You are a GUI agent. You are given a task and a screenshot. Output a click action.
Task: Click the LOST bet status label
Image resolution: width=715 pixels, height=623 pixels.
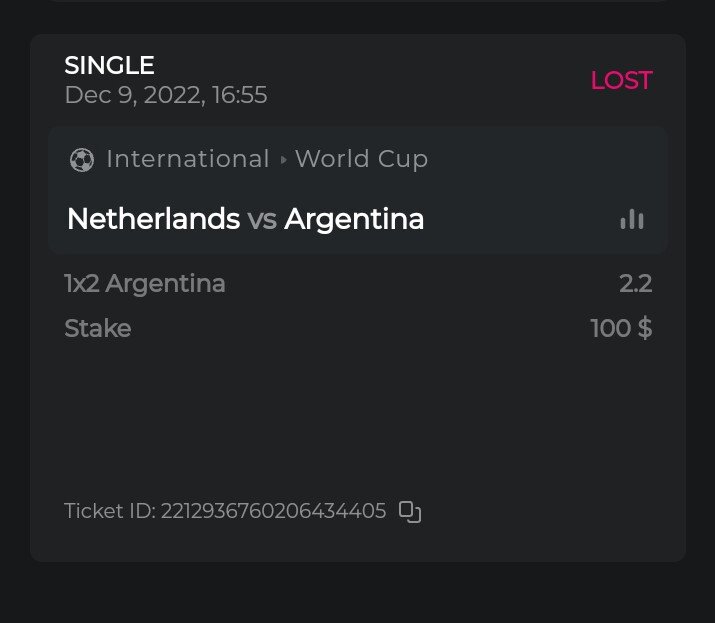[x=621, y=81]
